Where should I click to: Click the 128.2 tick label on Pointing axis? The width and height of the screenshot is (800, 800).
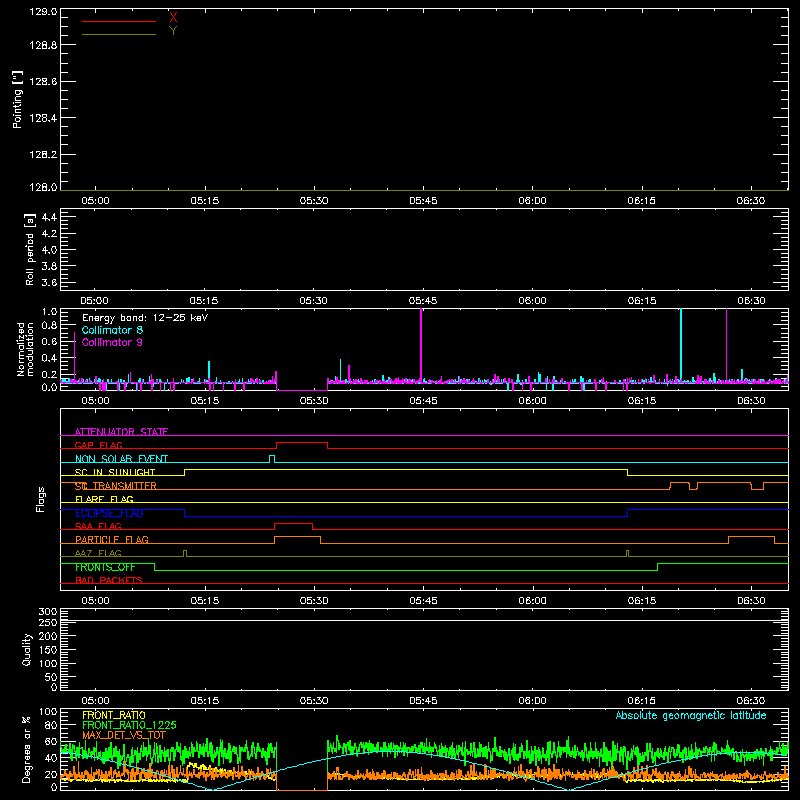43,155
